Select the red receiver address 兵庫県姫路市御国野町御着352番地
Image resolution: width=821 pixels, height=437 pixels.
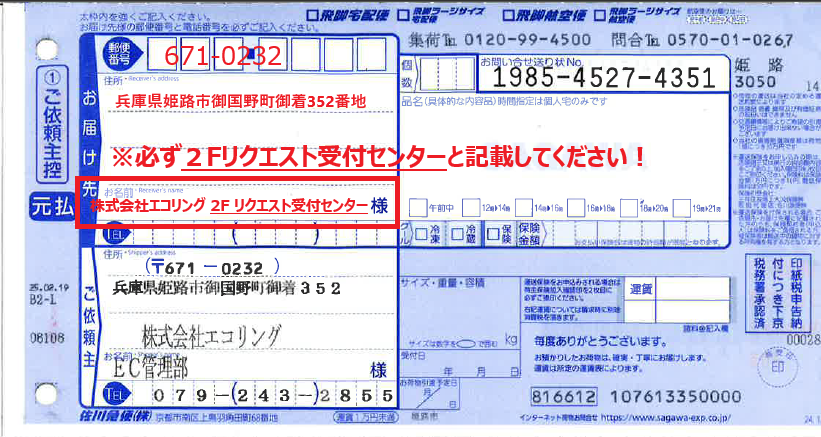(x=241, y=101)
